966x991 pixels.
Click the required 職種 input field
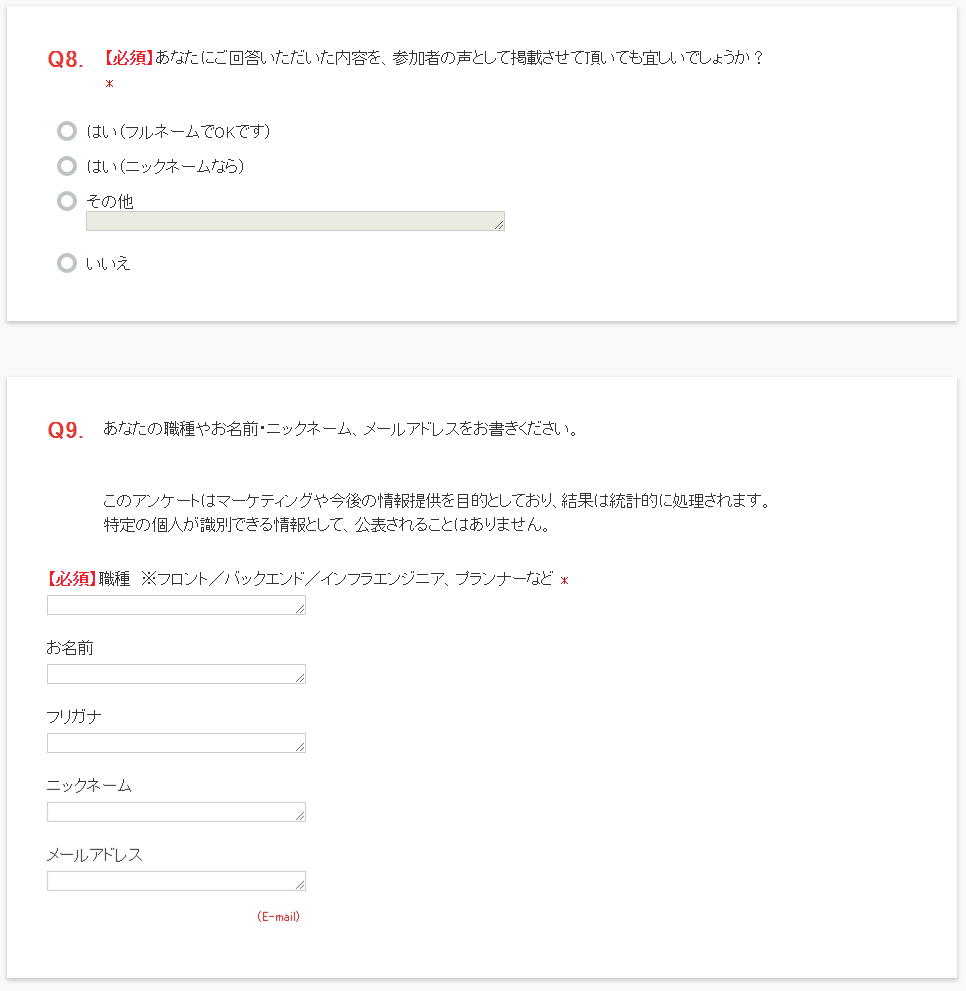pyautogui.click(x=175, y=604)
